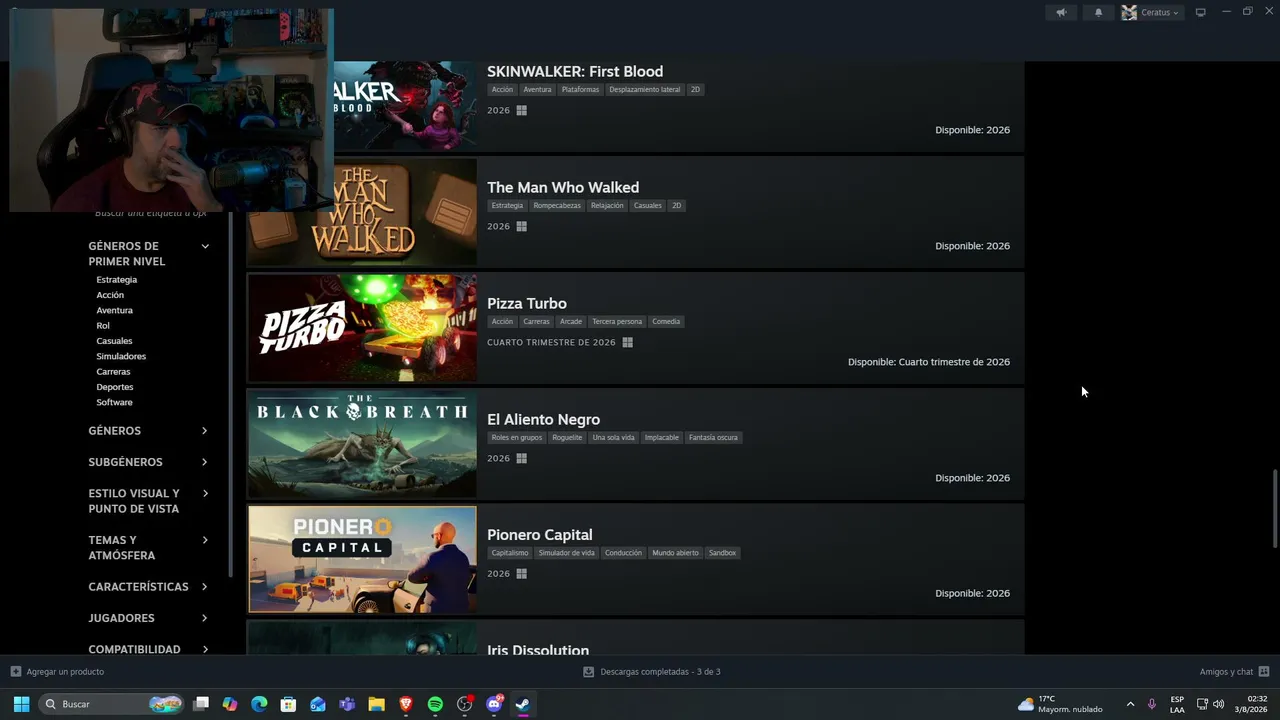Expand the Temas y atmósfera section
The image size is (1280, 720).
point(148,548)
